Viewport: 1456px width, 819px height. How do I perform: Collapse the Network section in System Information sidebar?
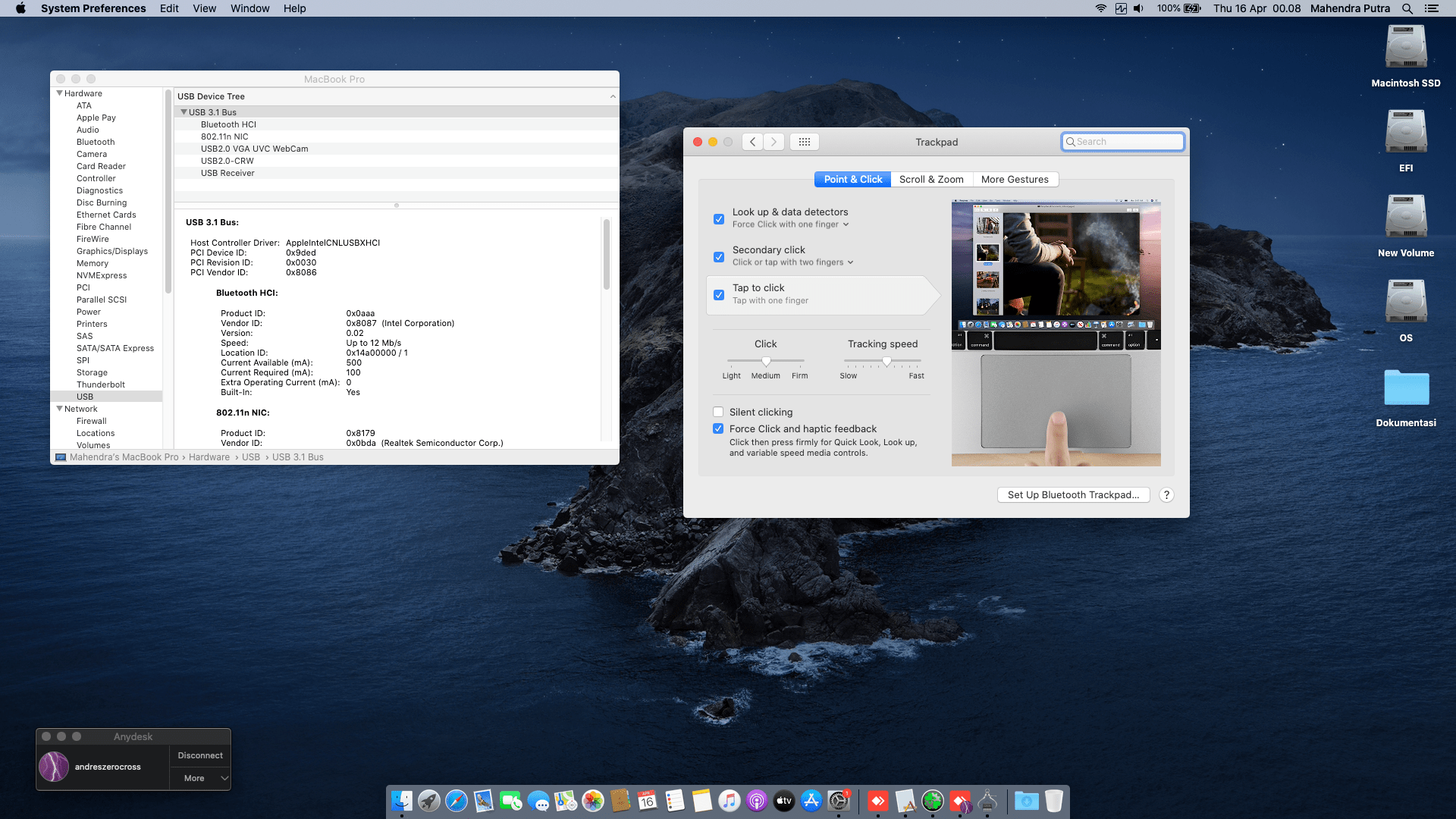(x=60, y=409)
